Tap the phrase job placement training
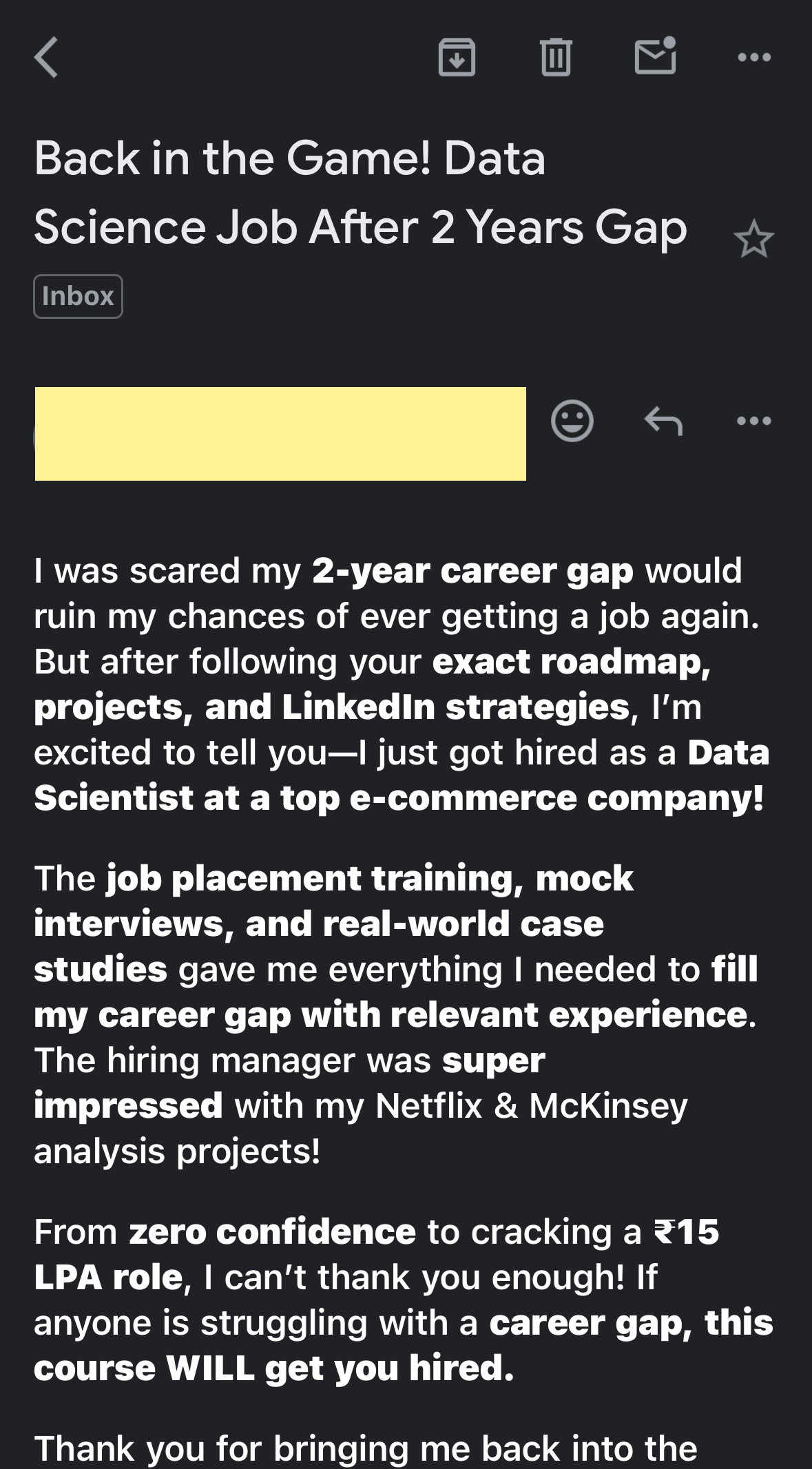Viewport: 812px width, 1469px height. [x=310, y=879]
